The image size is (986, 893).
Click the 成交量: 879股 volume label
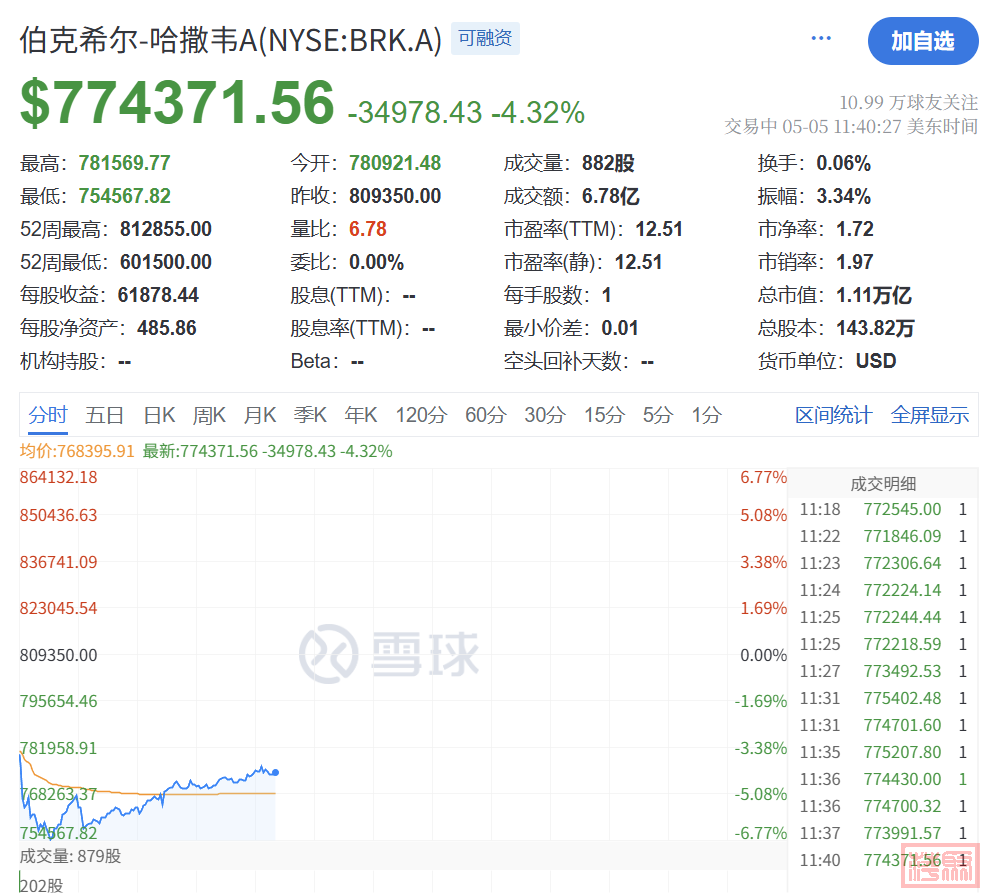coord(70,857)
